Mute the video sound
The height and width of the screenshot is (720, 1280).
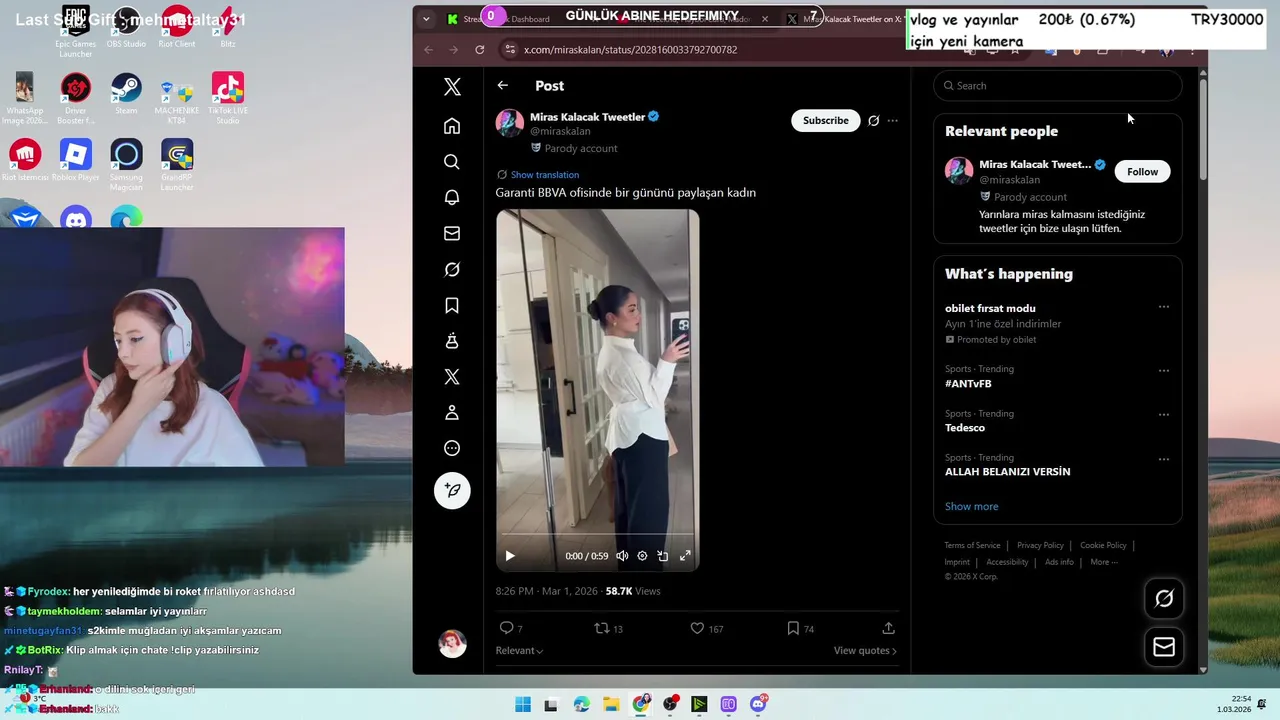622,556
